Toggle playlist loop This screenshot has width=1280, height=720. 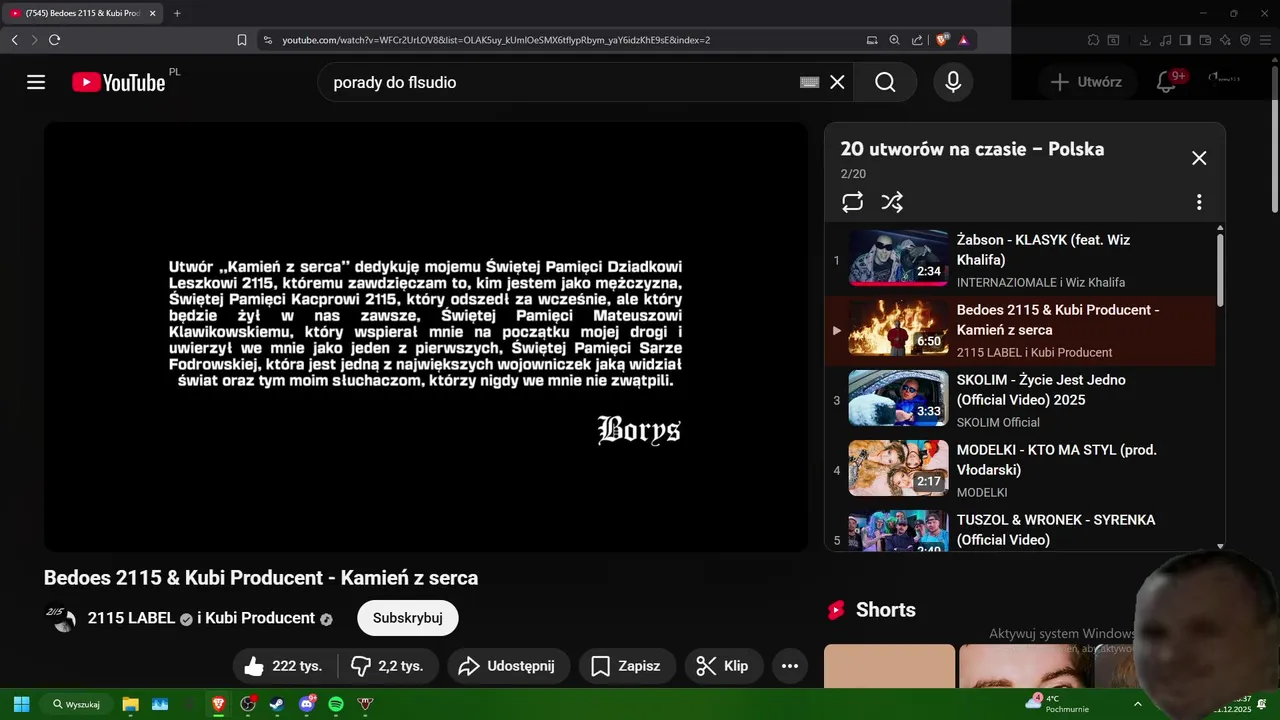pyautogui.click(x=852, y=202)
